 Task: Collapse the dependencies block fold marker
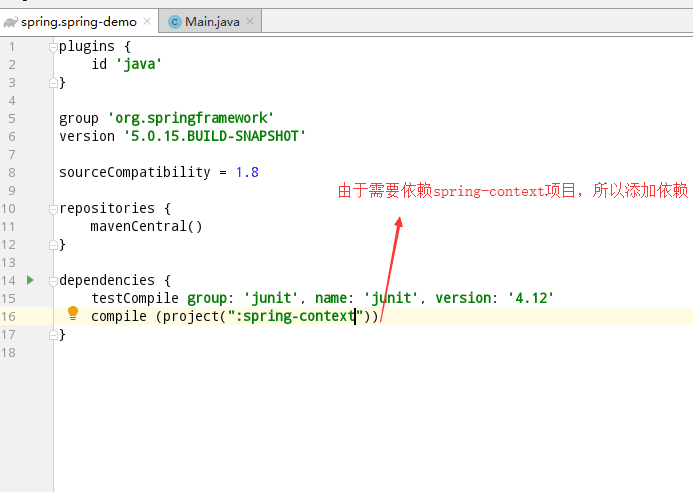[x=53, y=281]
